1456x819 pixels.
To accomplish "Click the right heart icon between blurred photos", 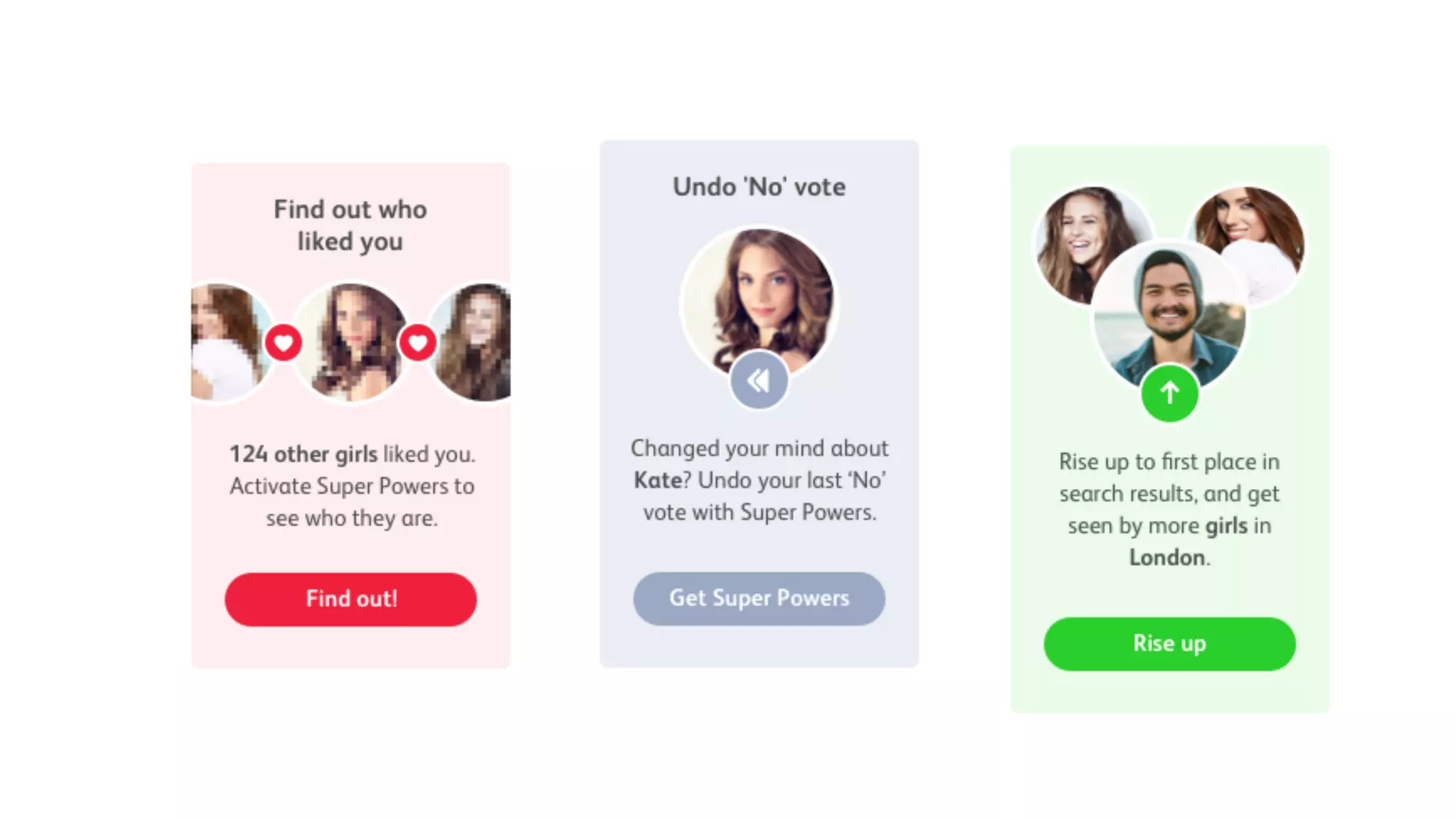I will click(417, 343).
